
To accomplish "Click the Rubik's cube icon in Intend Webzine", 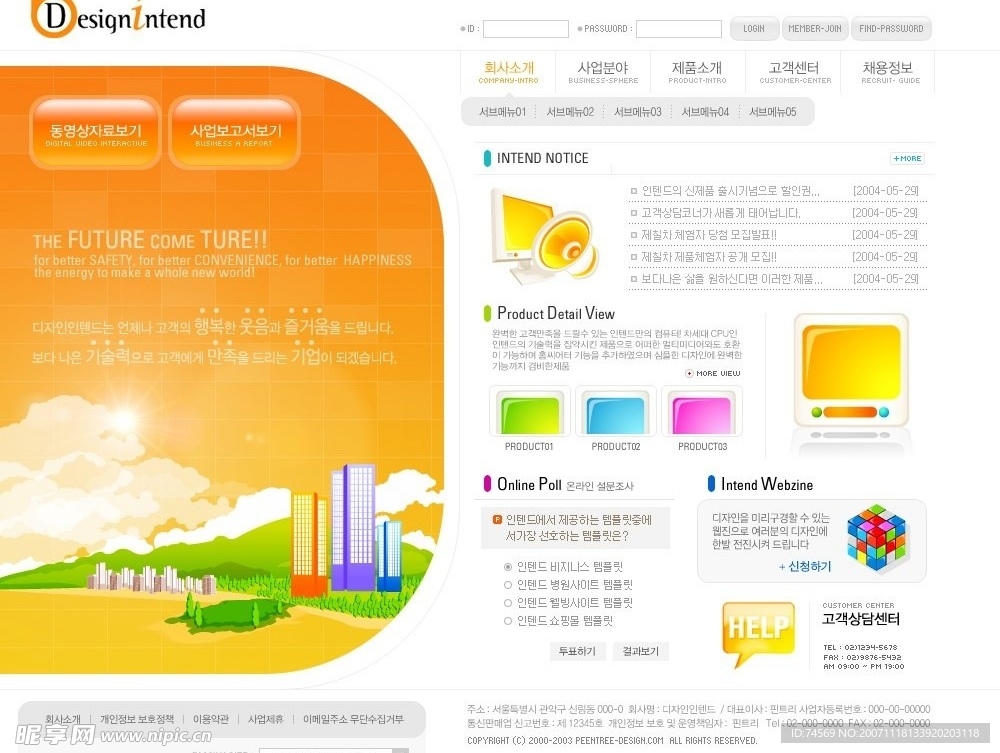I will [878, 537].
